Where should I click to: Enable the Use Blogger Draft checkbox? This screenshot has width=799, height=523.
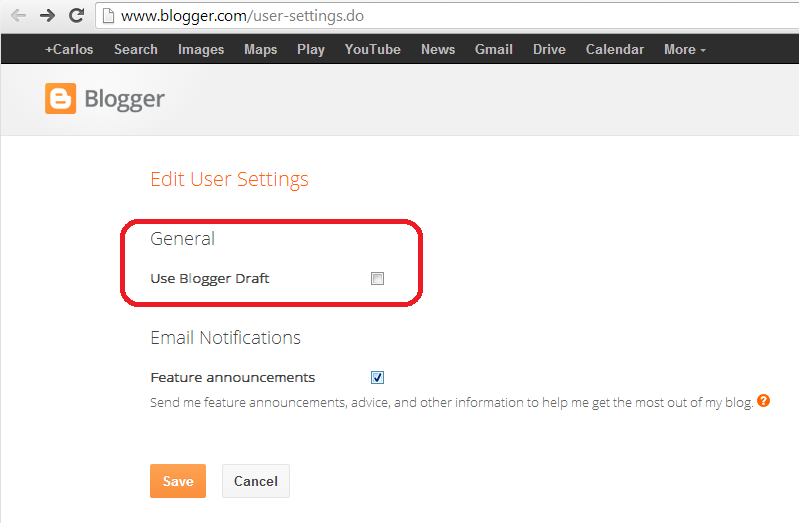coord(377,278)
